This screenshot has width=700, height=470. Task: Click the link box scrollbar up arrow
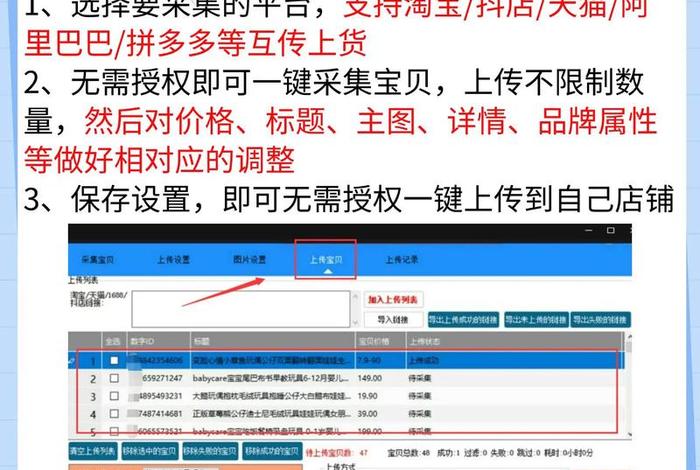click(x=355, y=295)
